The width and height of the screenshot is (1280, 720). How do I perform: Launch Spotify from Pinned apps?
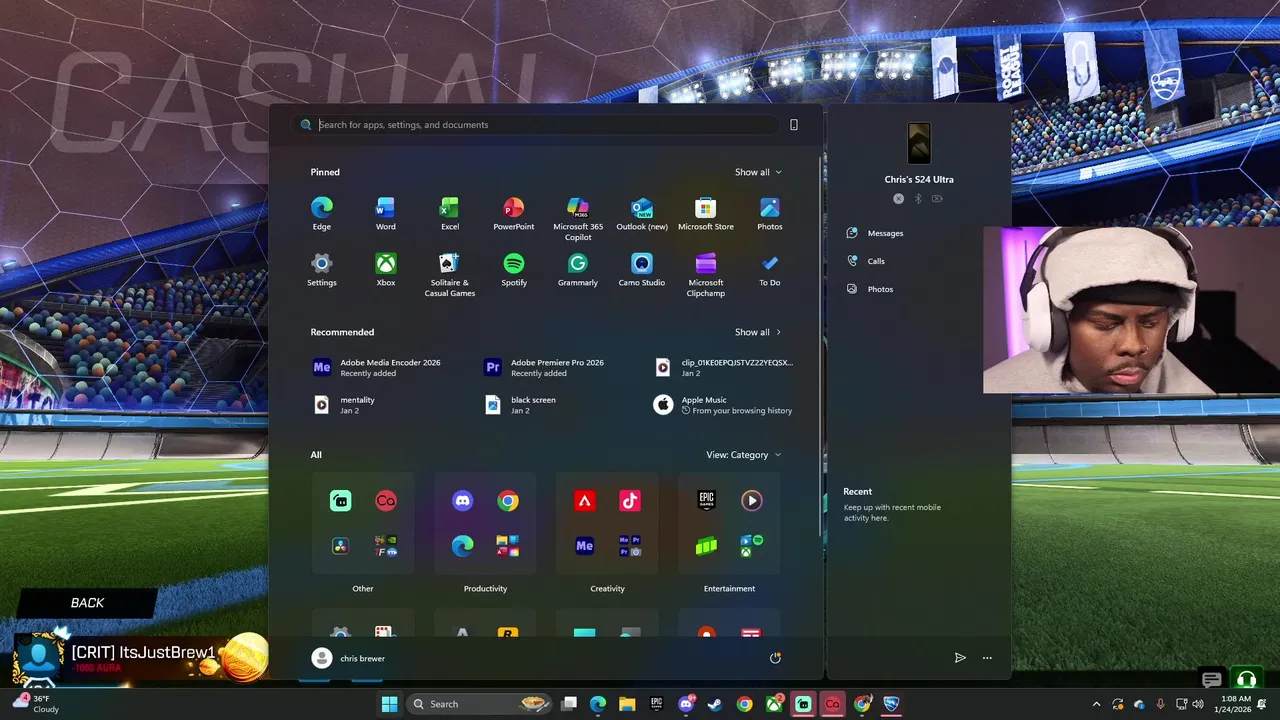coord(513,269)
